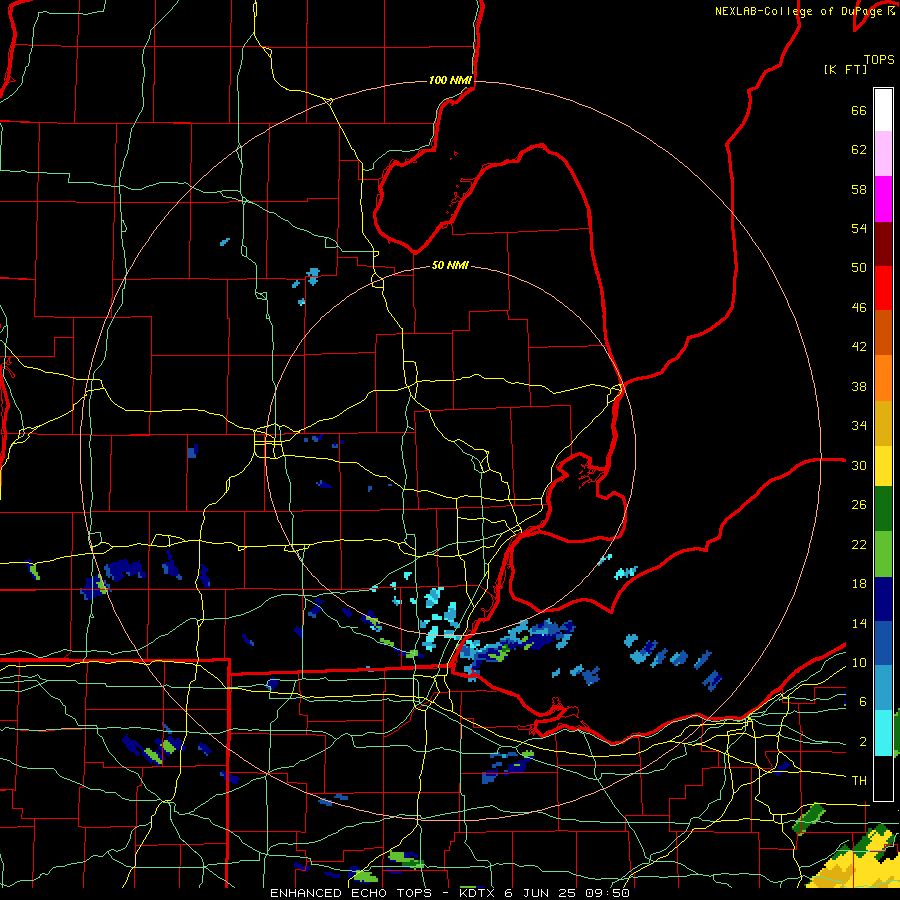Click the TH legend label
This screenshot has height=900, width=900.
(x=859, y=780)
